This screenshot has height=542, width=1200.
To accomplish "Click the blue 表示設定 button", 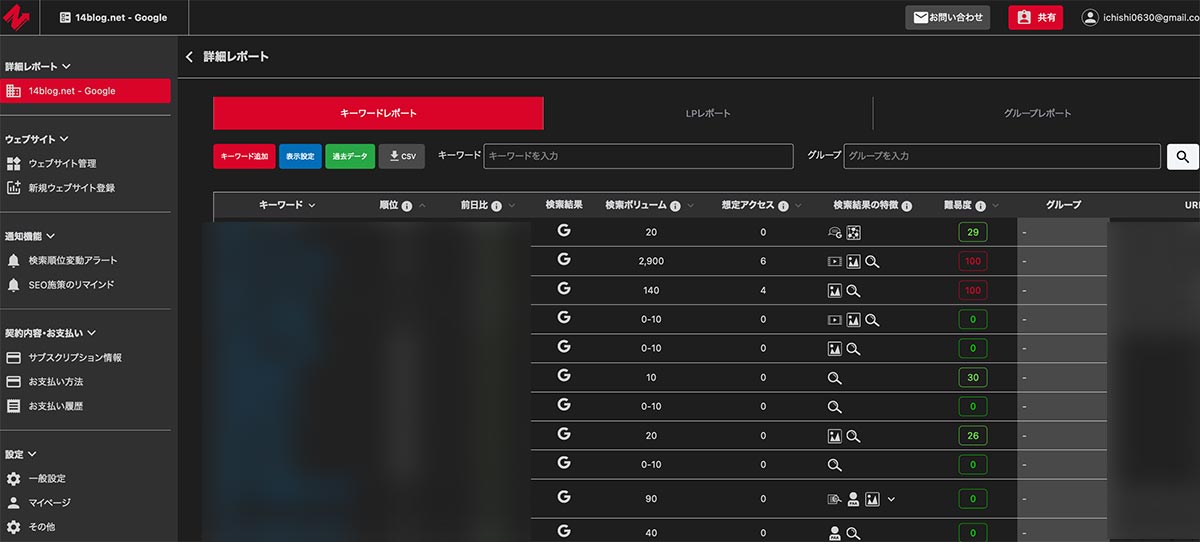I will click(x=300, y=156).
